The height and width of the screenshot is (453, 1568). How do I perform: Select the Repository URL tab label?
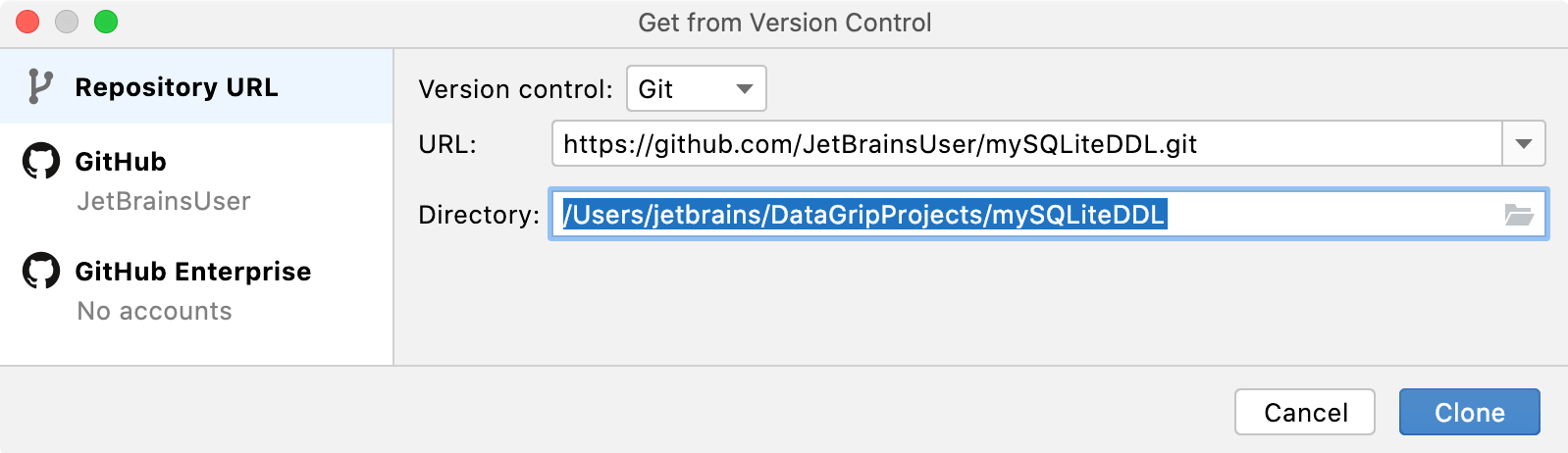click(177, 87)
